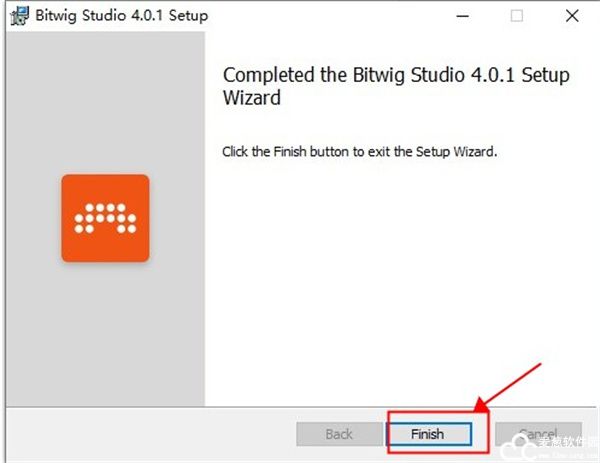Click the installer icon in the title bar
Screen dimensions: 600x463
pyautogui.click(x=17, y=16)
